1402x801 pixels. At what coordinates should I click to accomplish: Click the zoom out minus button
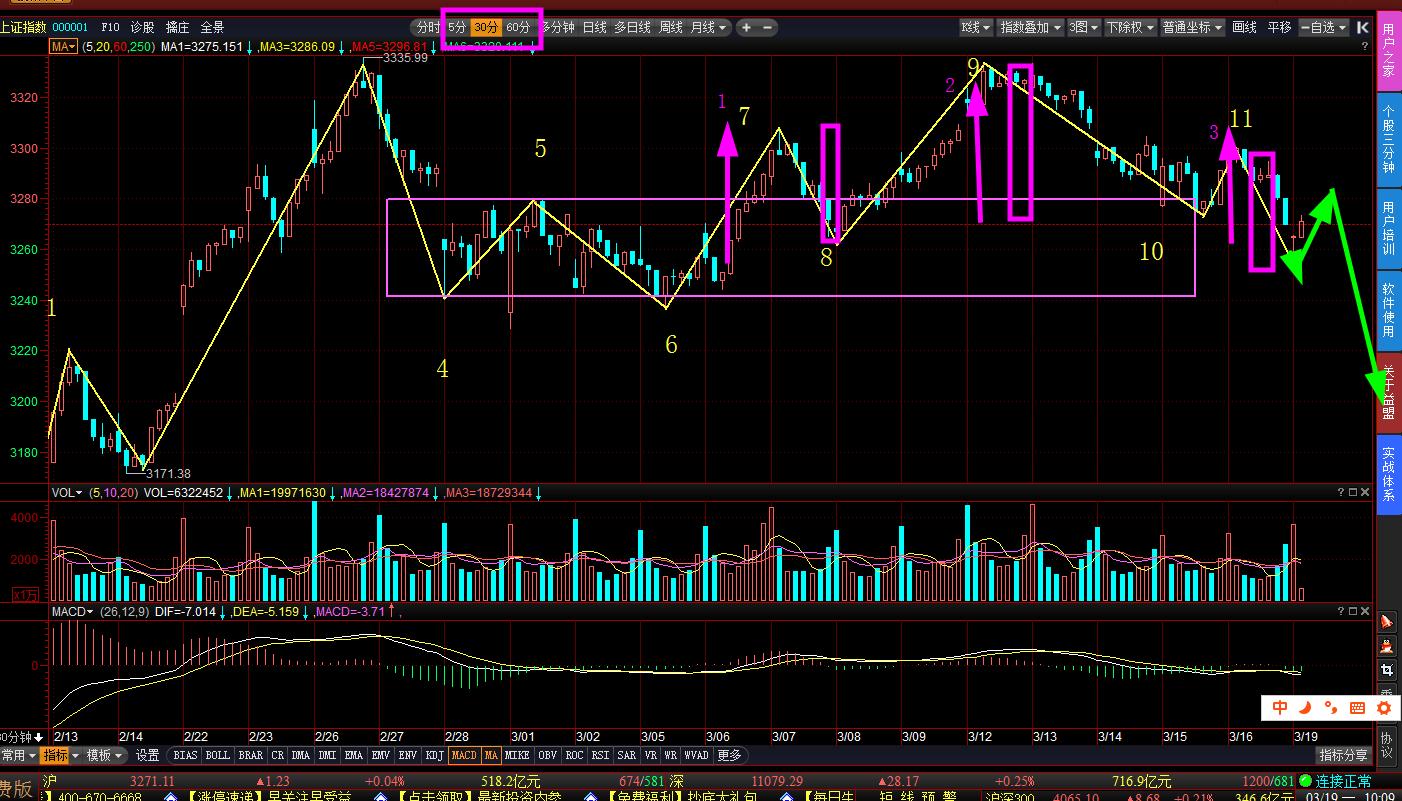(x=768, y=28)
